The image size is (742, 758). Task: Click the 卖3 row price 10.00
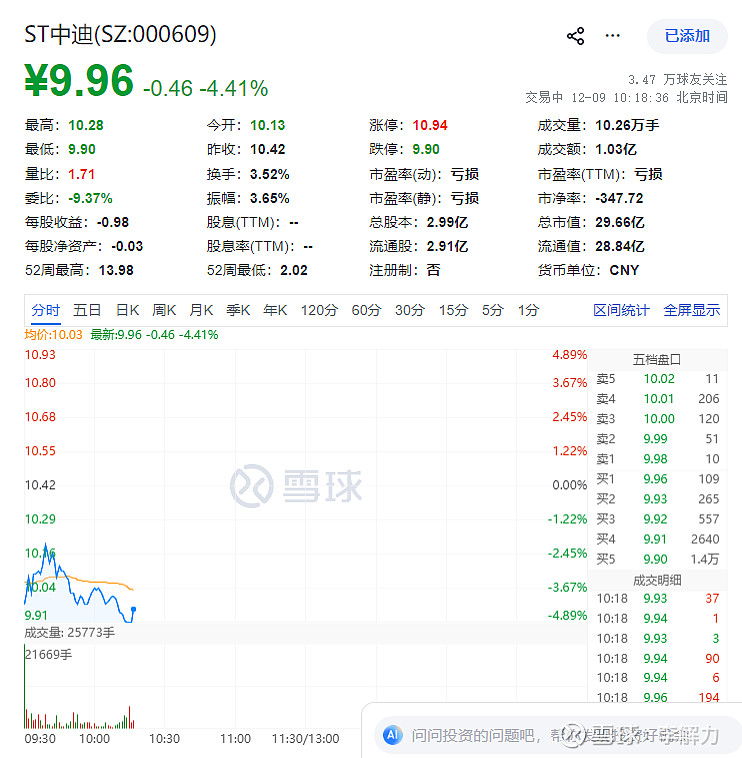[x=659, y=419]
